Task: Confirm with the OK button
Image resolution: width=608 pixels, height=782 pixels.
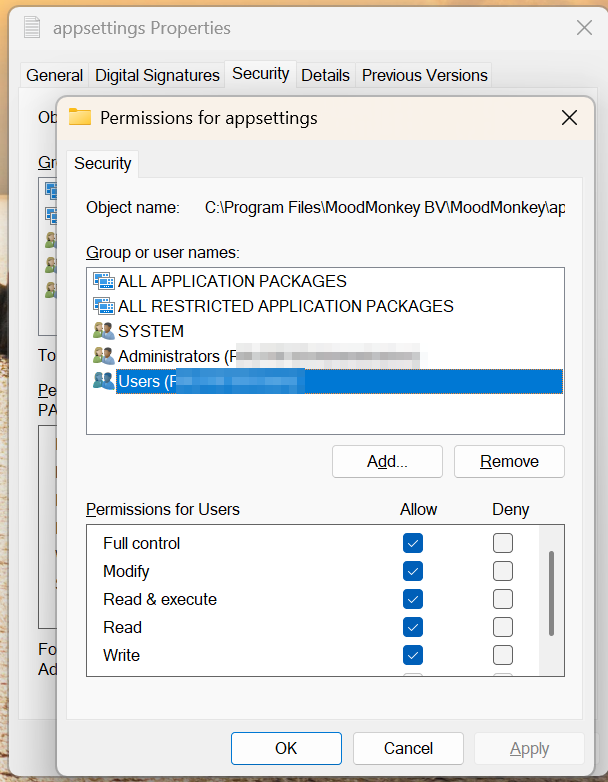Action: tap(286, 748)
